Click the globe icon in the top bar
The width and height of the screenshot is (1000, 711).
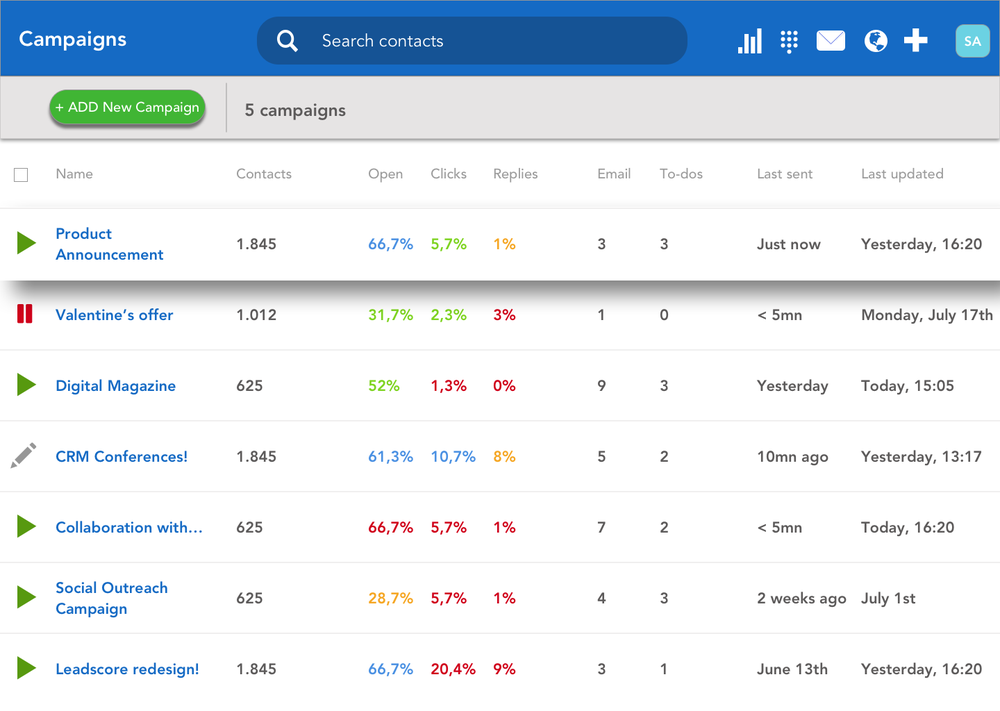coord(875,41)
